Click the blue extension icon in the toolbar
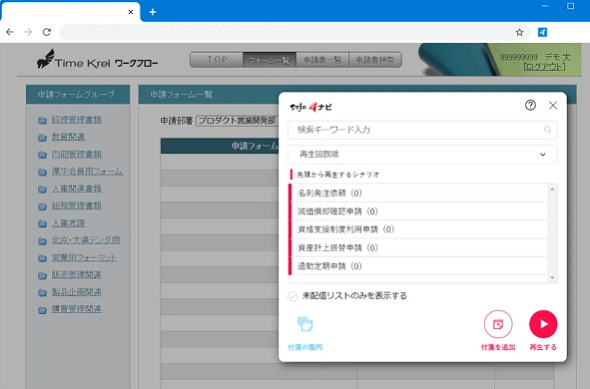Screen dimensions: 590x389 click(x=542, y=32)
